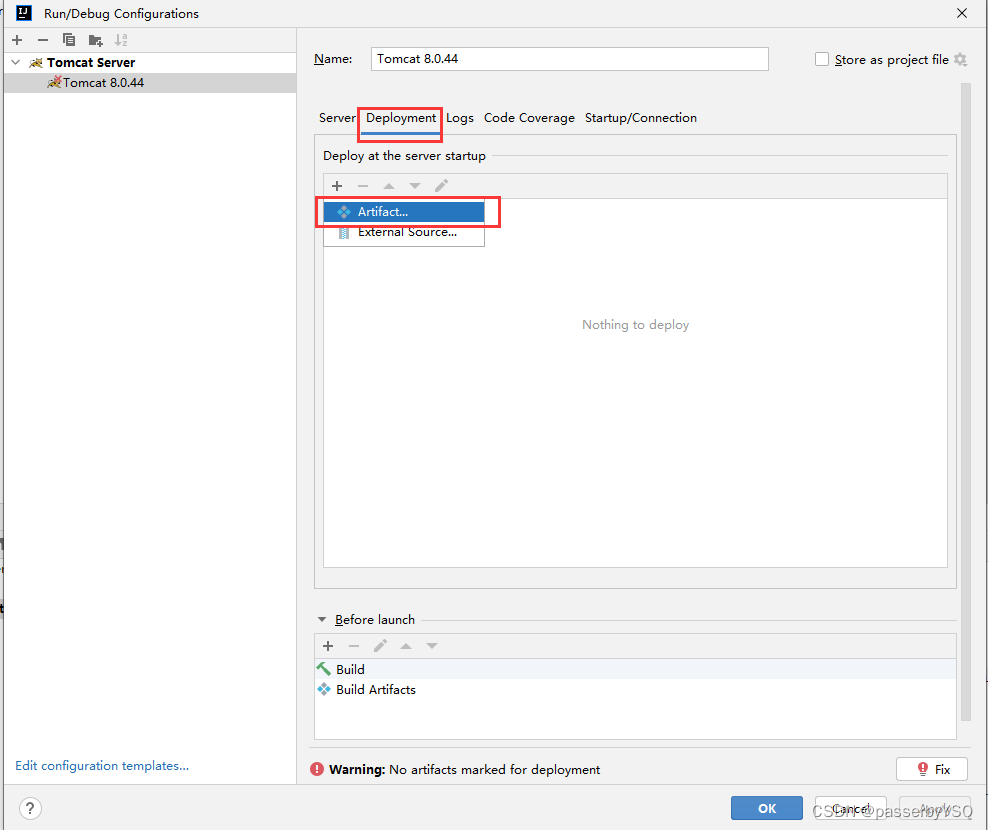Image resolution: width=988 pixels, height=830 pixels.
Task: Select the Tomcat 8.0.44 configuration item
Action: [150, 83]
